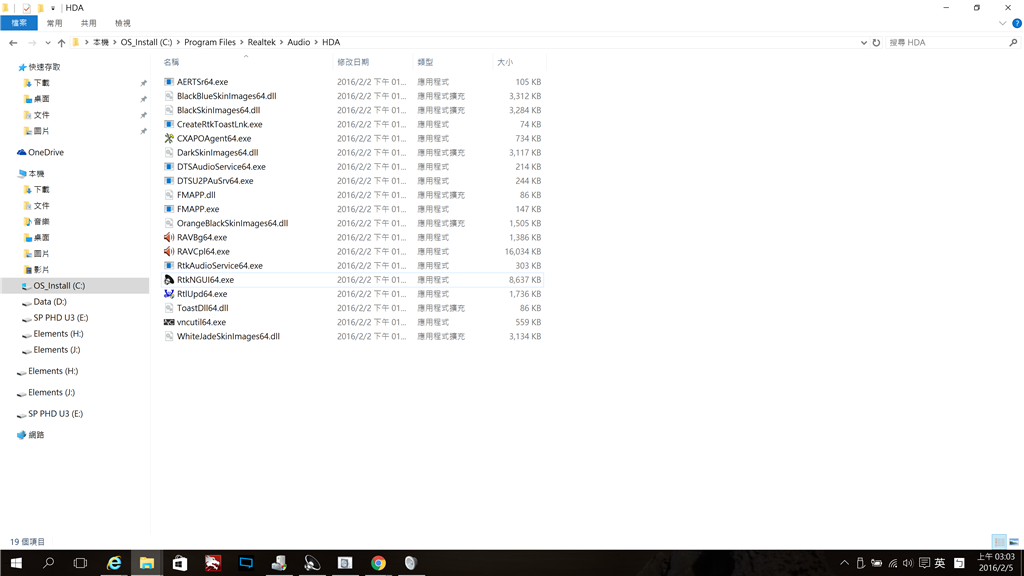The width and height of the screenshot is (1024, 576).
Task: Select the vncutil64.exe icon
Action: 168,322
